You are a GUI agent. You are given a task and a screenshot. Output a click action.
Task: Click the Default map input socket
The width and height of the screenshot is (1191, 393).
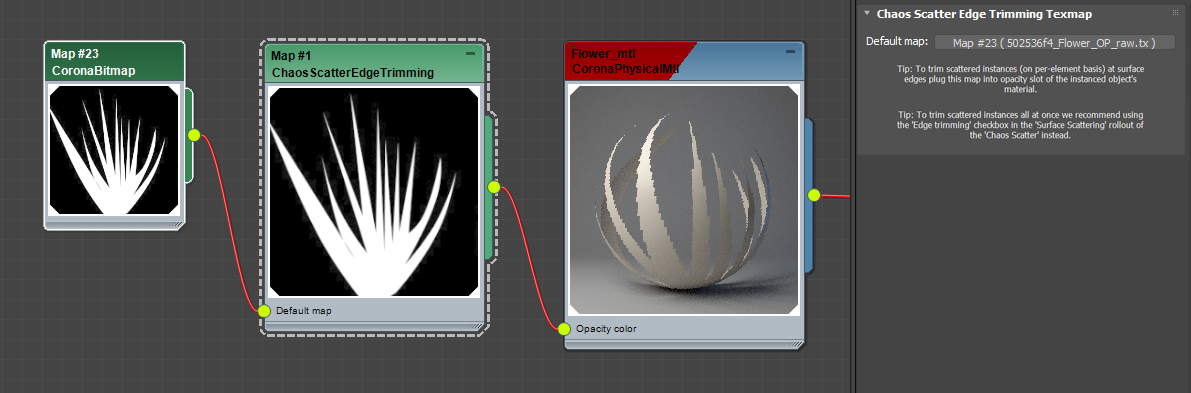tap(264, 311)
